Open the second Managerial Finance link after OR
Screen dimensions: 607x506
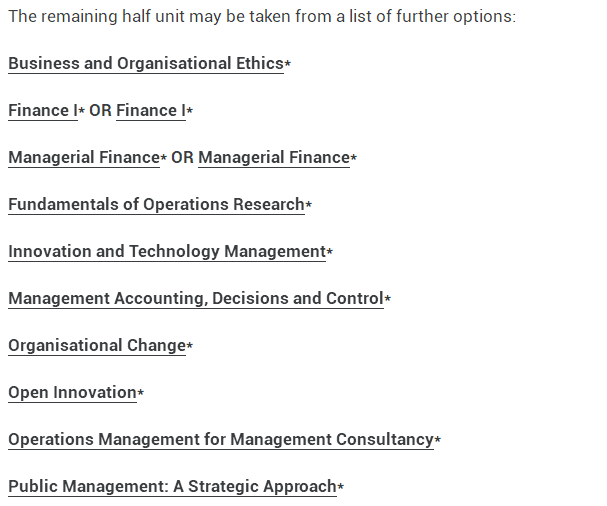coord(274,158)
